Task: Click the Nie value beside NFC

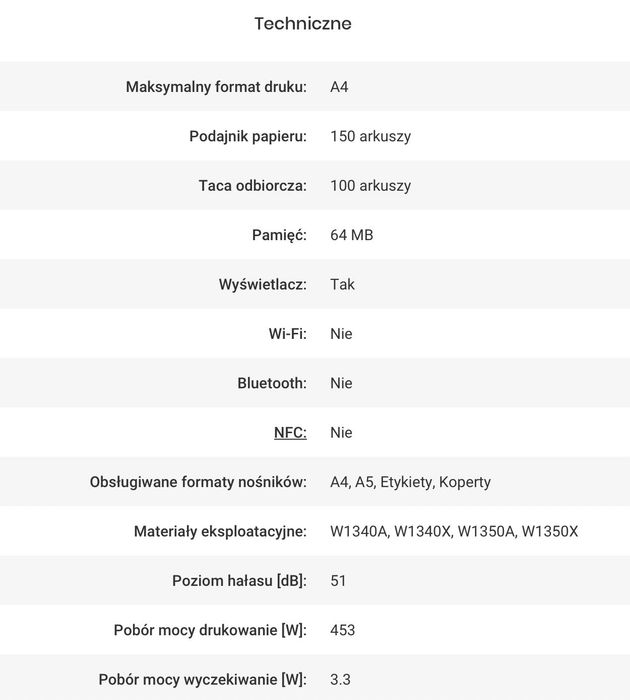Action: [341, 433]
